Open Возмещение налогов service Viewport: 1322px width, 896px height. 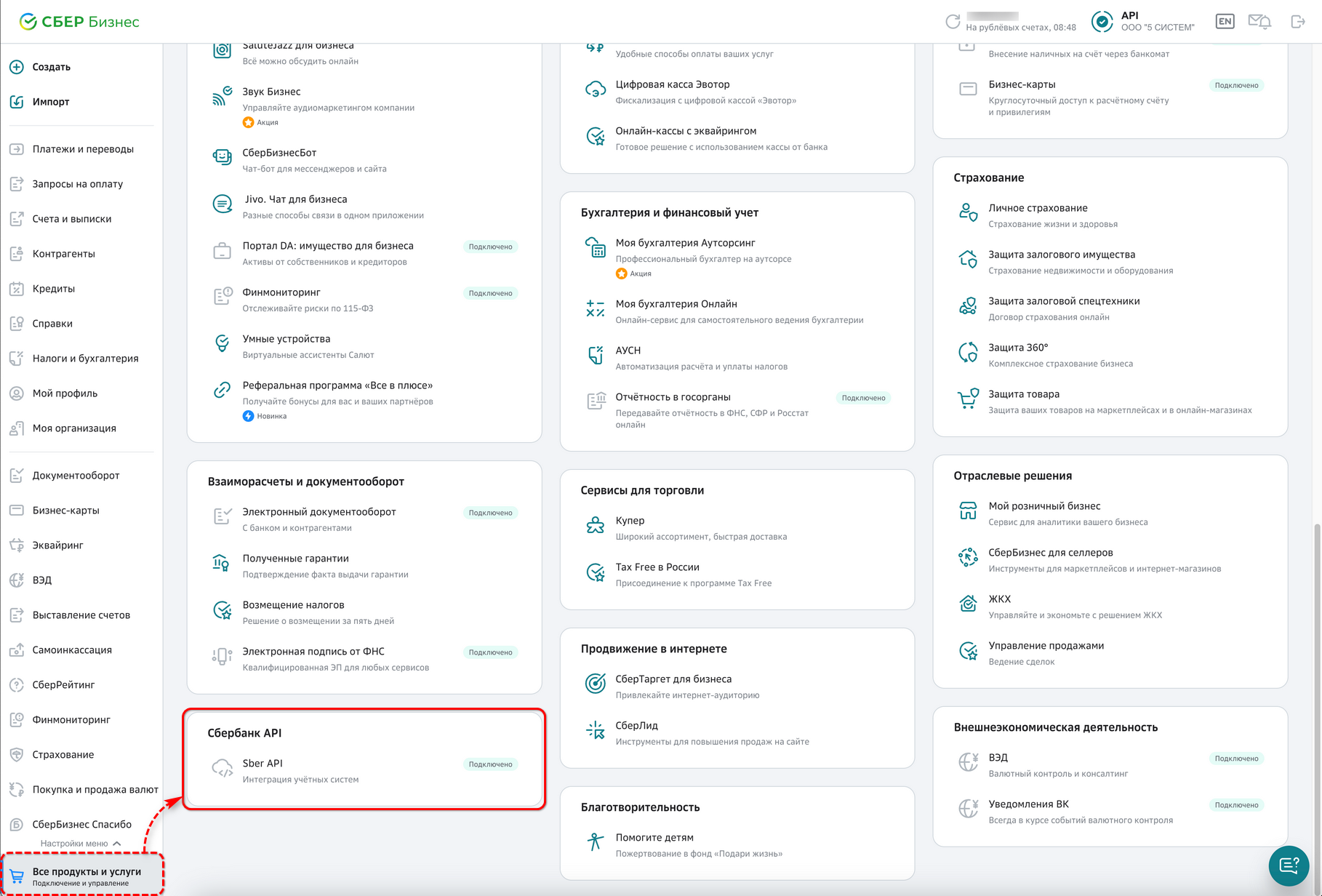364,612
